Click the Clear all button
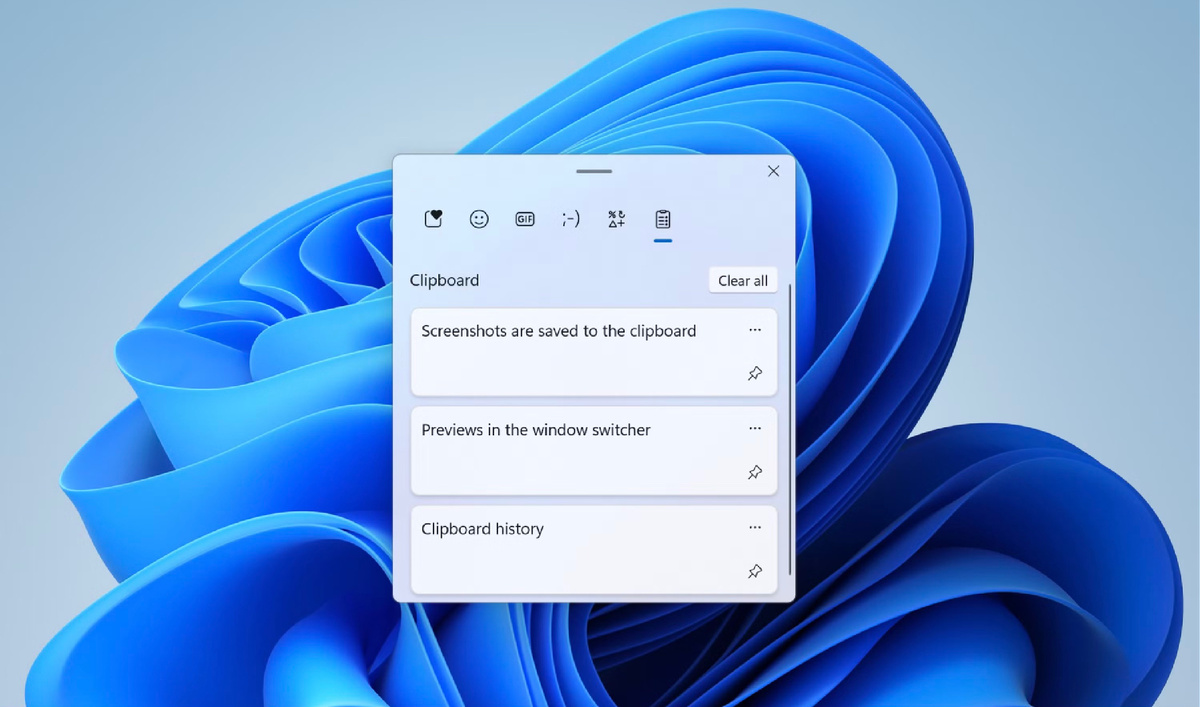 pyautogui.click(x=743, y=281)
